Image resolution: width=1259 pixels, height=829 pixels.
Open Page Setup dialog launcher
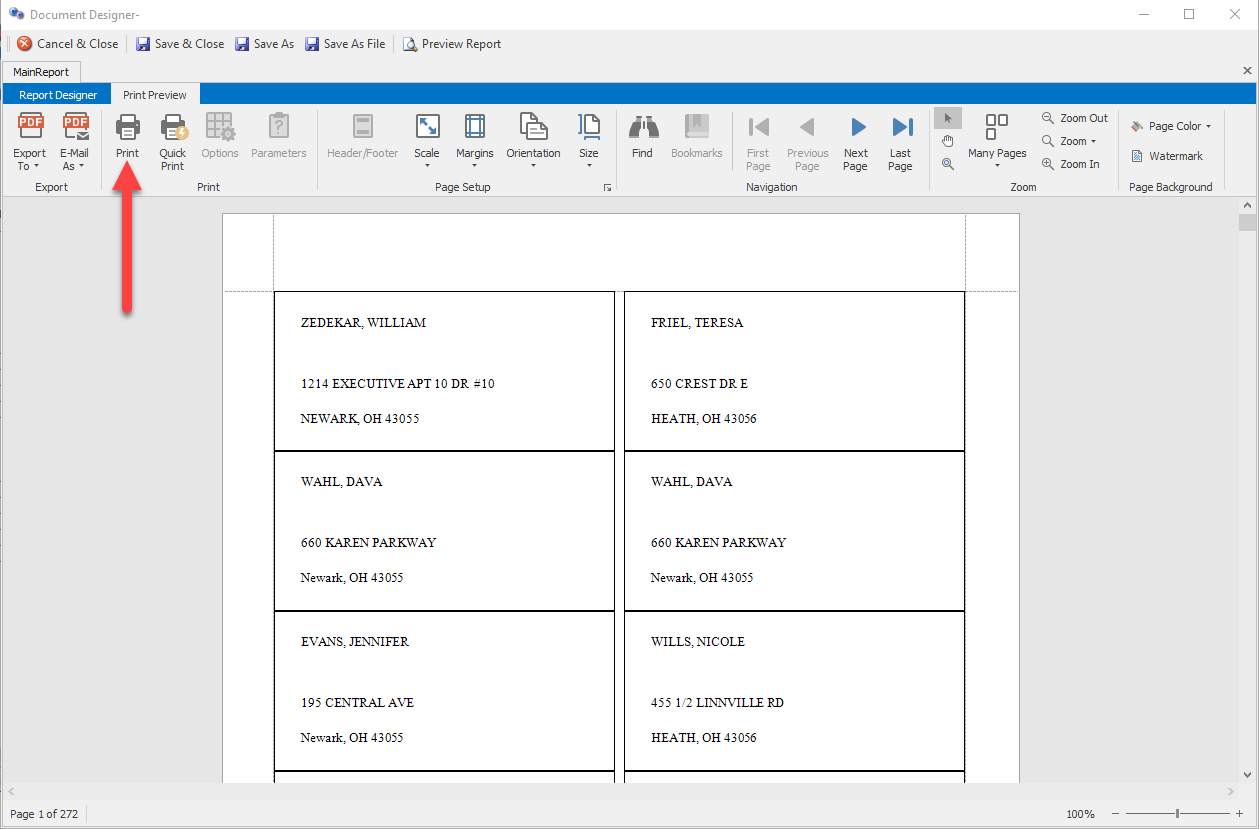[607, 187]
